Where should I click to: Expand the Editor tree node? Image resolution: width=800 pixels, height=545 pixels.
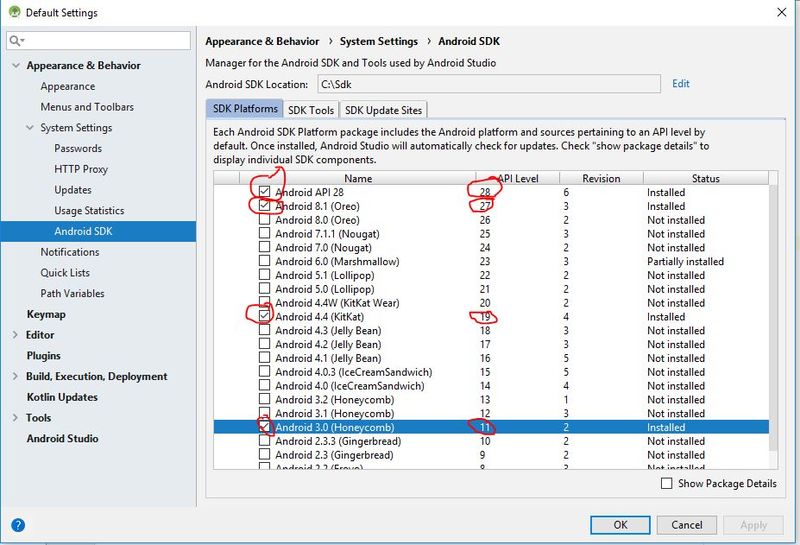tap(15, 335)
